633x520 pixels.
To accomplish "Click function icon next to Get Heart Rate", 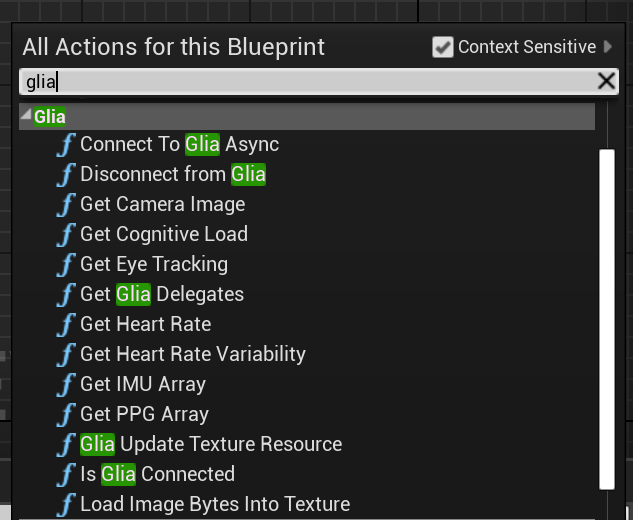I will pos(67,325).
